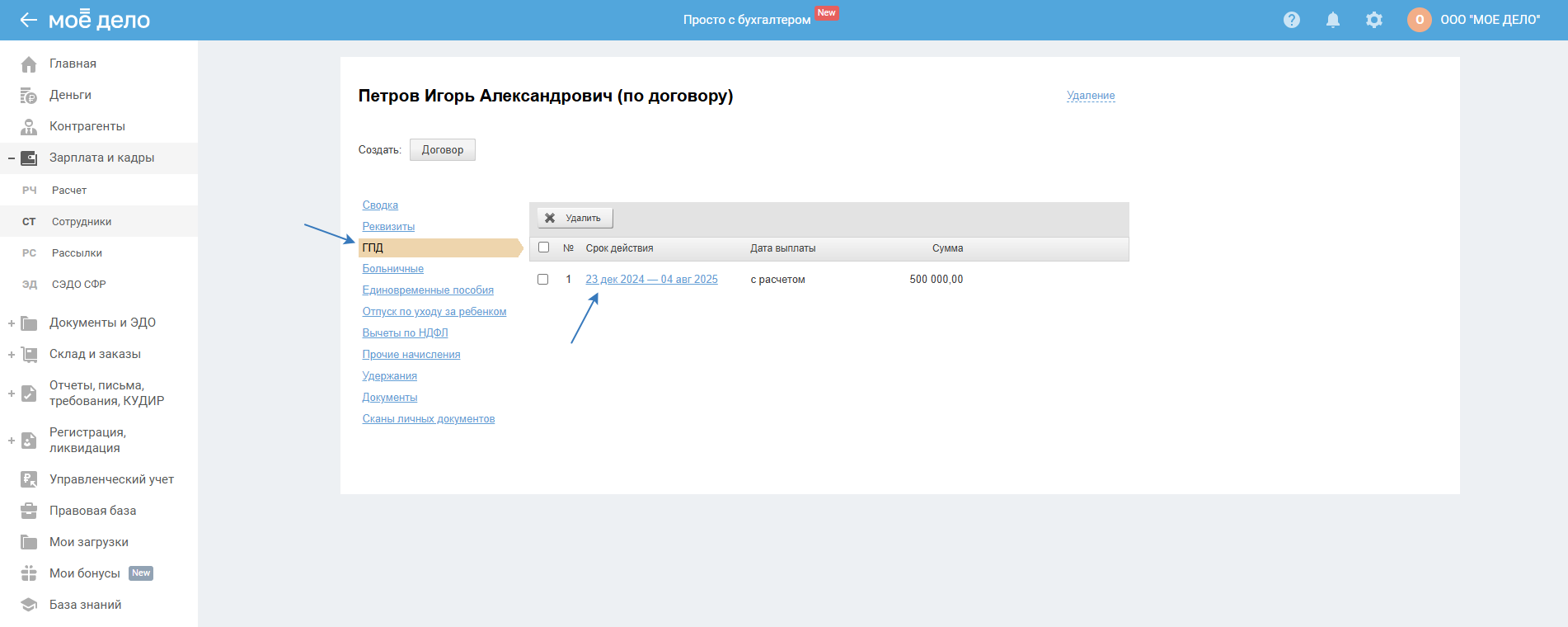
Task: Open the help question mark icon
Action: (1292, 20)
